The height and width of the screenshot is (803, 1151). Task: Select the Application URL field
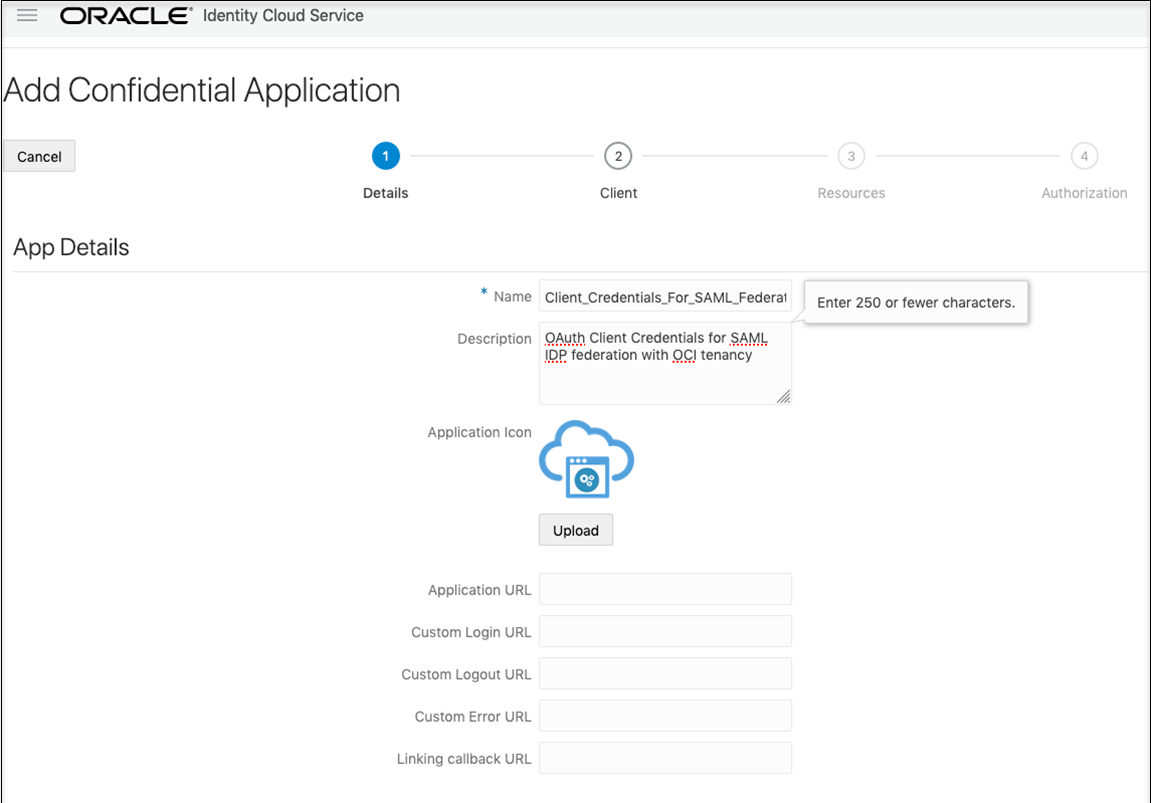click(664, 589)
